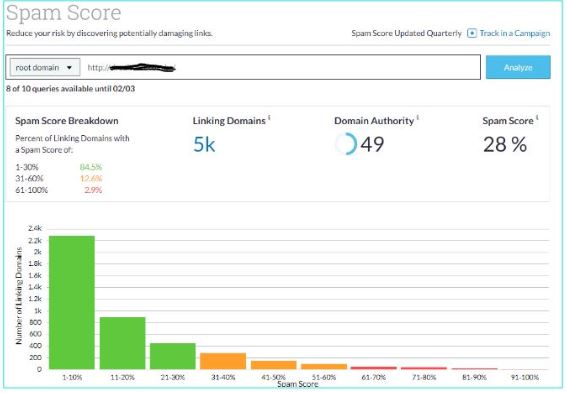The width and height of the screenshot is (567, 393).
Task: Click the 91-100% axis label
Action: point(525,377)
